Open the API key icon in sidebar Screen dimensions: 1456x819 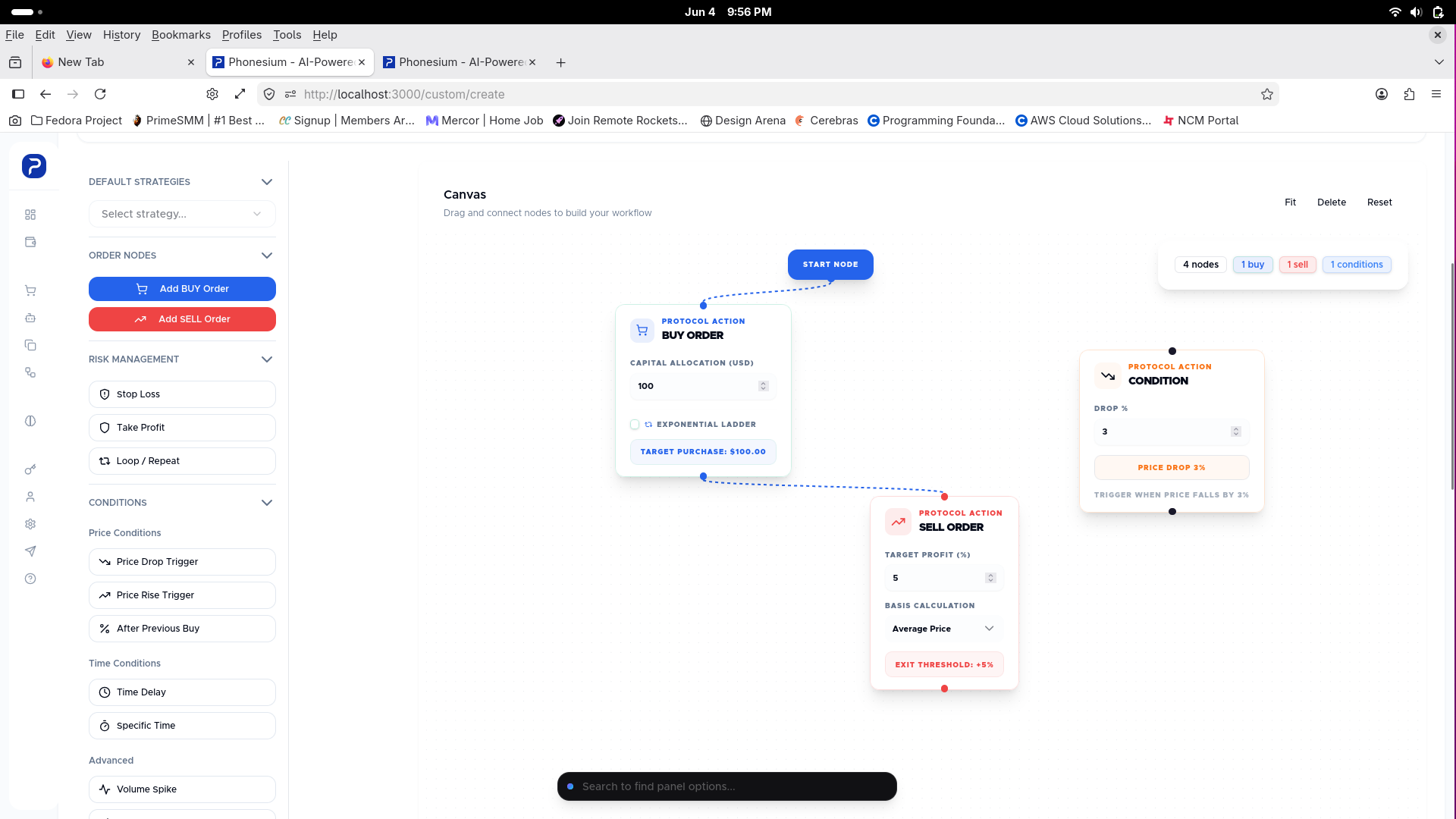click(30, 469)
